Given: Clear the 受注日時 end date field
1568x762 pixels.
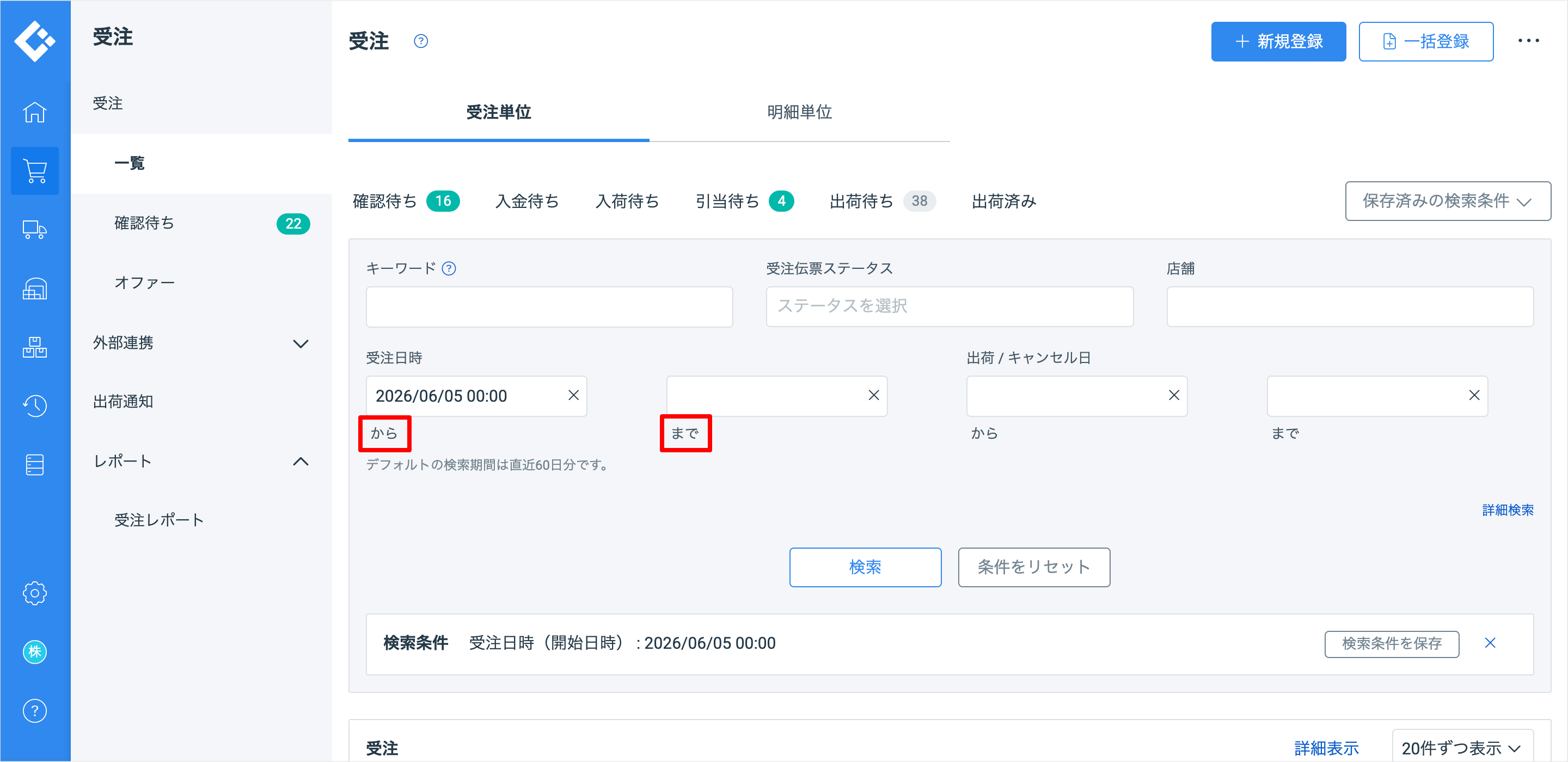Looking at the screenshot, I should coord(873,396).
